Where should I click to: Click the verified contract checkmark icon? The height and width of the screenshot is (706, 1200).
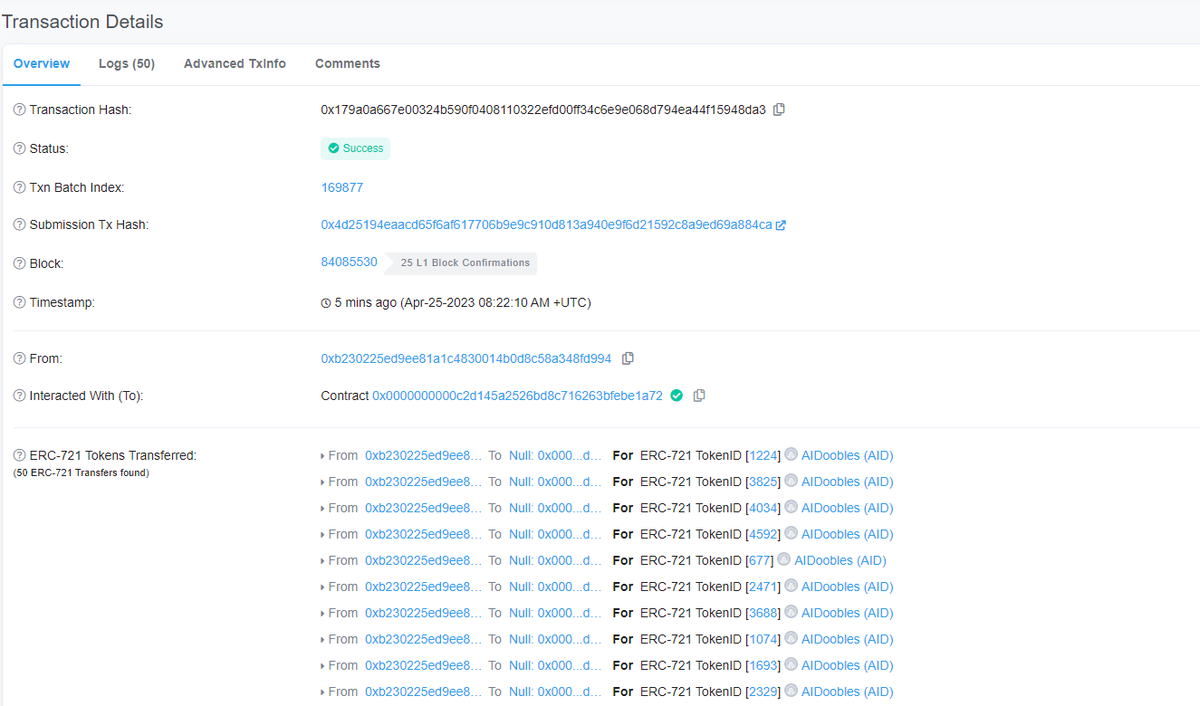pos(676,395)
